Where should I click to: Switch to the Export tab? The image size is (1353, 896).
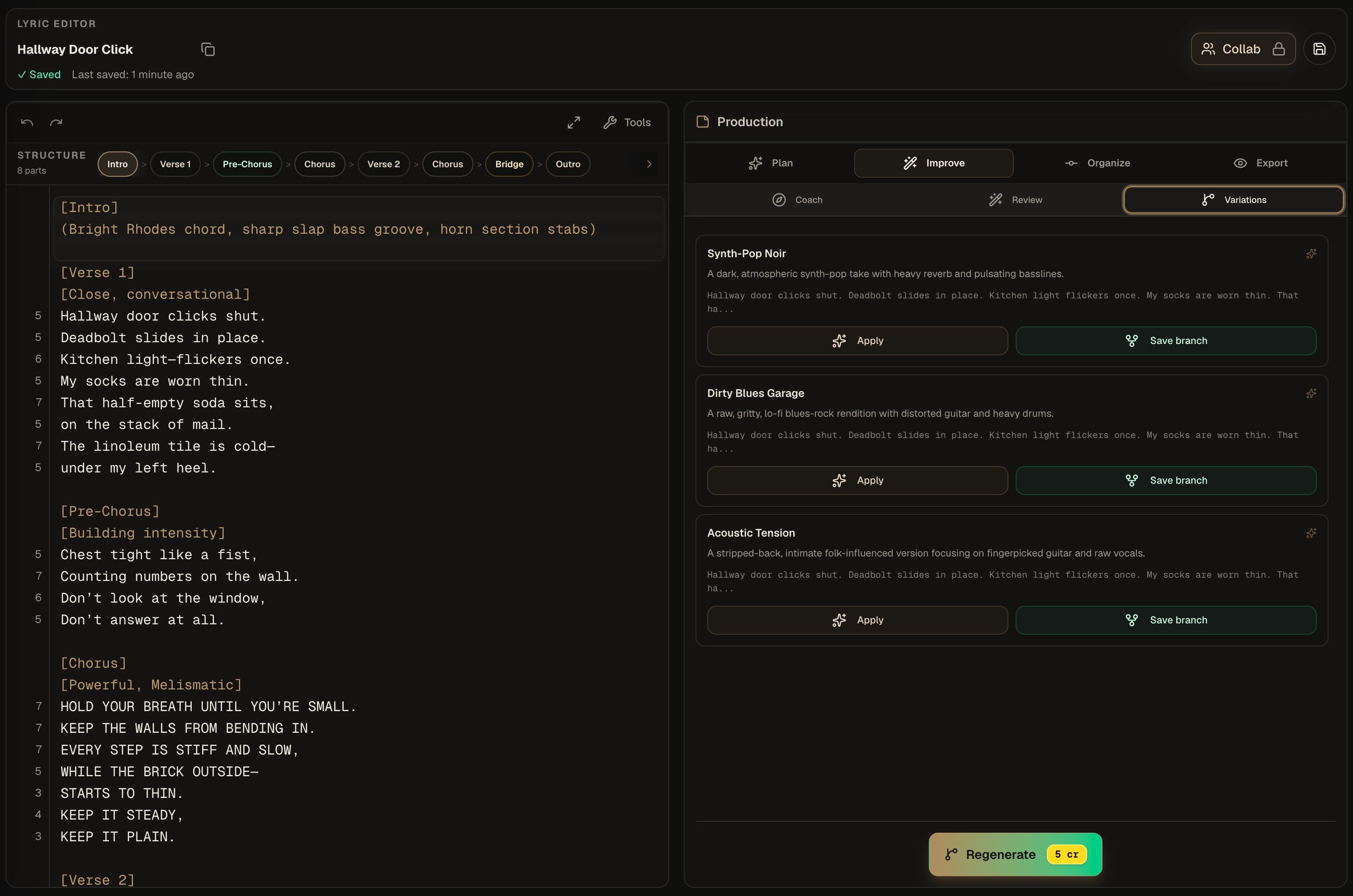pyautogui.click(x=1260, y=164)
